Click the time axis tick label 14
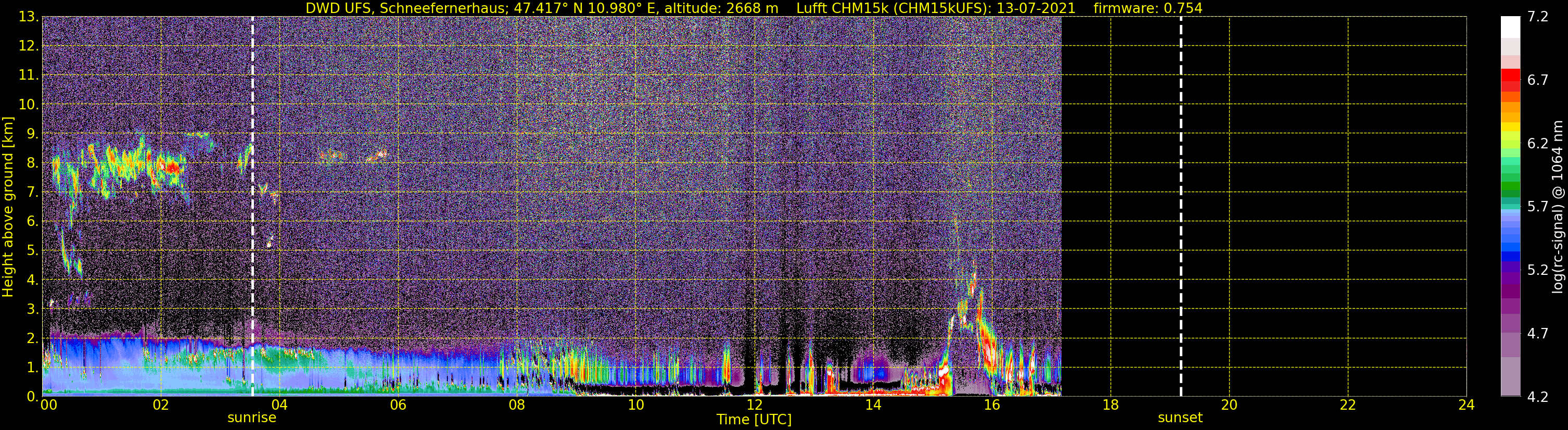Viewport: 1568px width, 430px height. point(873,405)
